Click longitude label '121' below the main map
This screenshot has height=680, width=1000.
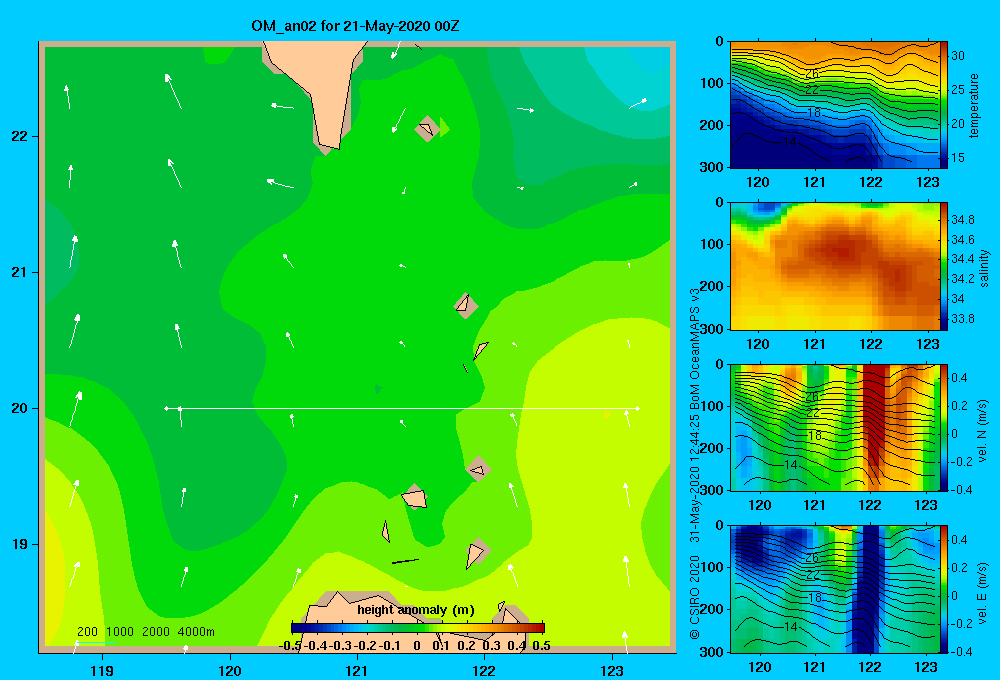coord(357,670)
